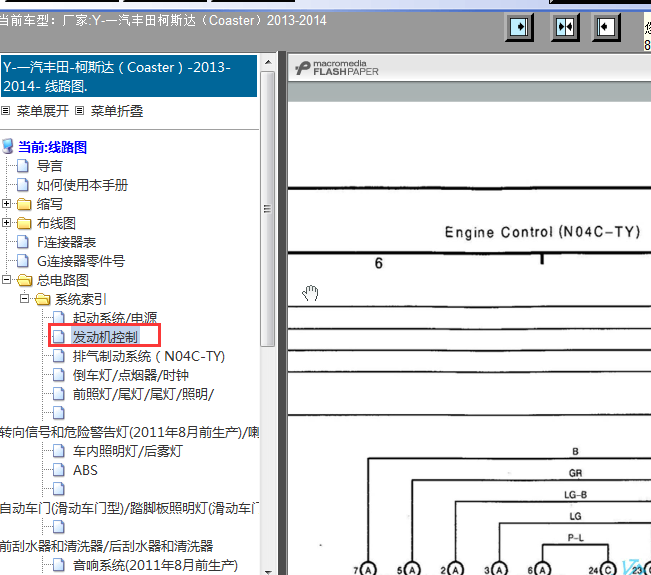The image size is (651, 575).
Task: Click the 菜单折叠 menu collapse icon
Action: (x=79, y=111)
